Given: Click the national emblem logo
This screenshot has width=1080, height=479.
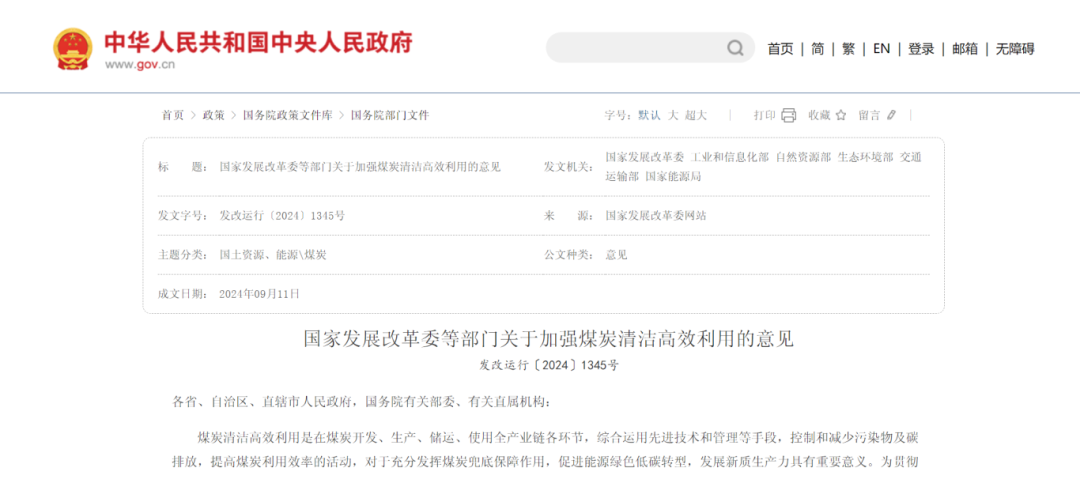Looking at the screenshot, I should coord(72,49).
